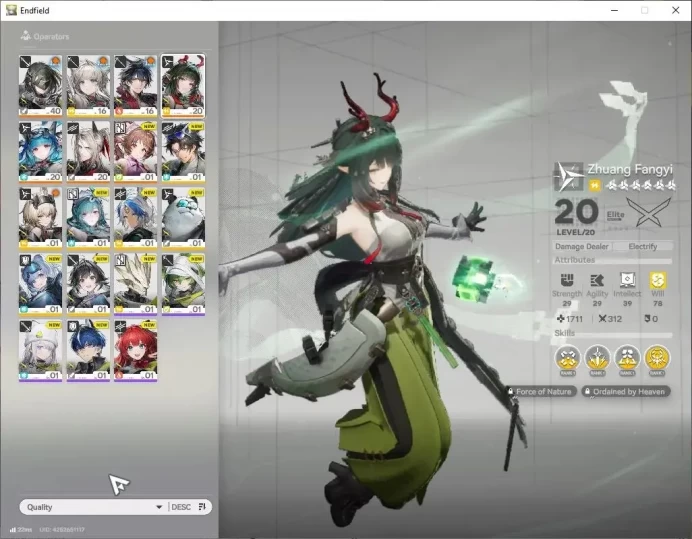The height and width of the screenshot is (539, 692).
Task: Click the six-star rarity row
Action: (641, 185)
